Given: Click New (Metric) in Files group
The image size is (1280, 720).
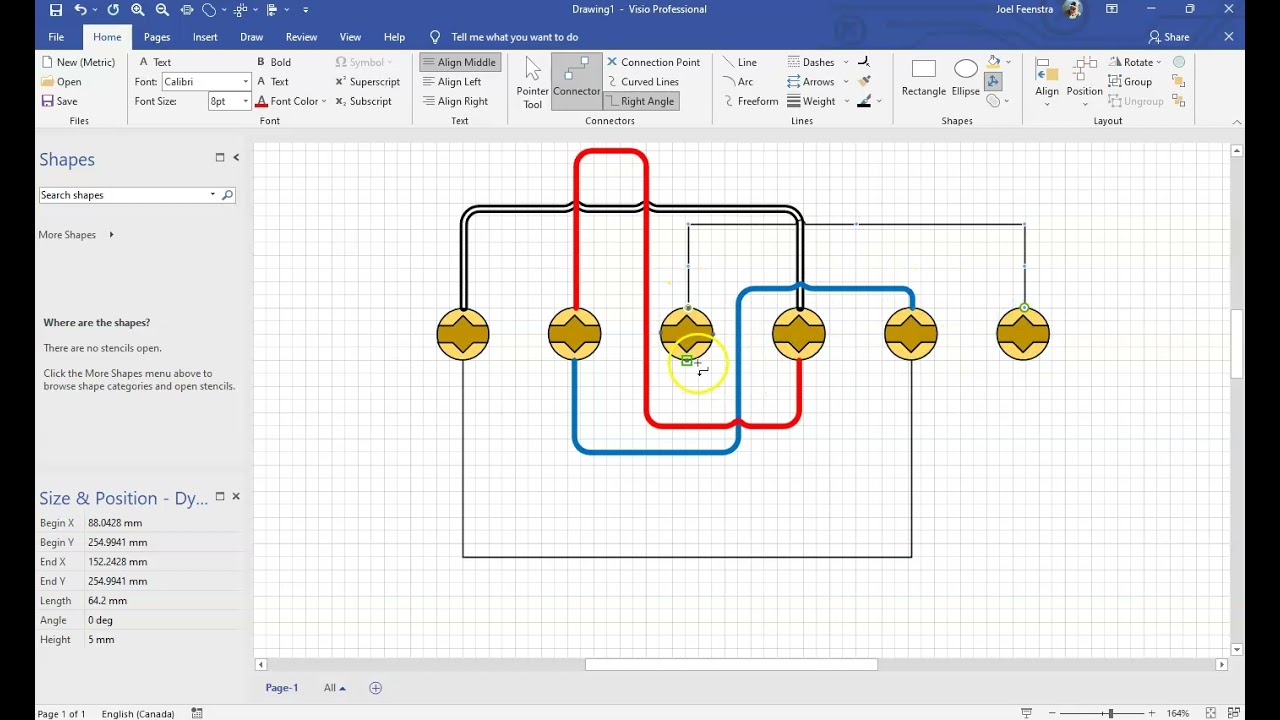Looking at the screenshot, I should click(78, 62).
